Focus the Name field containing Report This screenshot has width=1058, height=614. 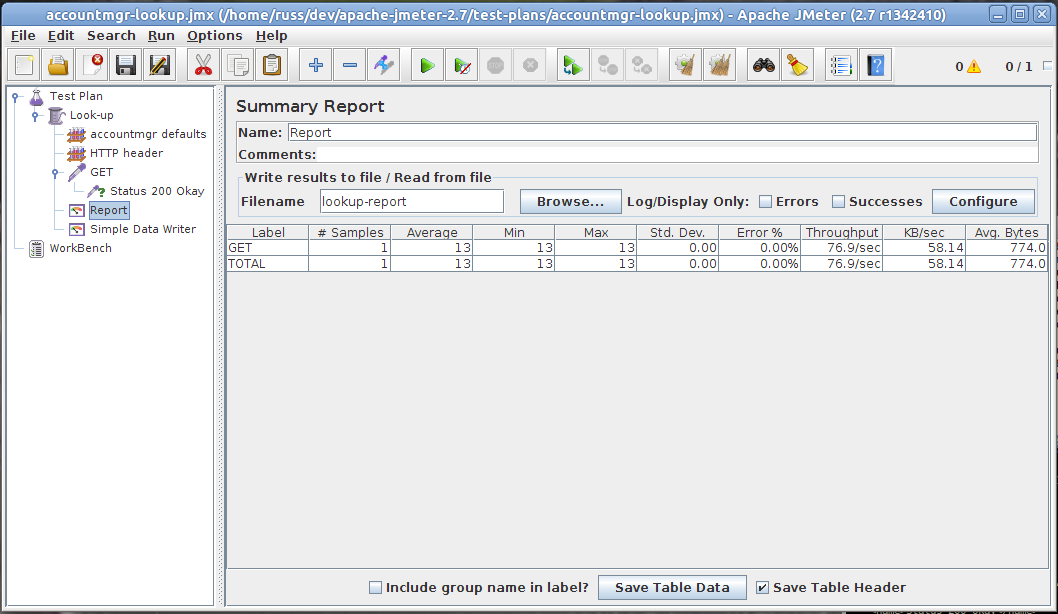coord(663,132)
